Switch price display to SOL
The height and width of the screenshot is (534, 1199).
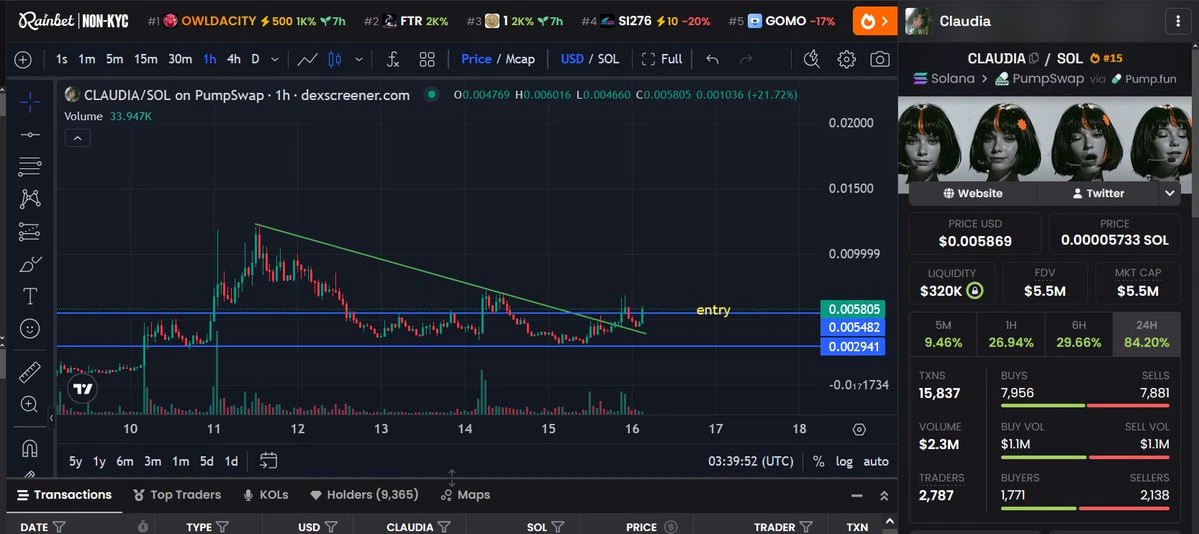tap(609, 59)
